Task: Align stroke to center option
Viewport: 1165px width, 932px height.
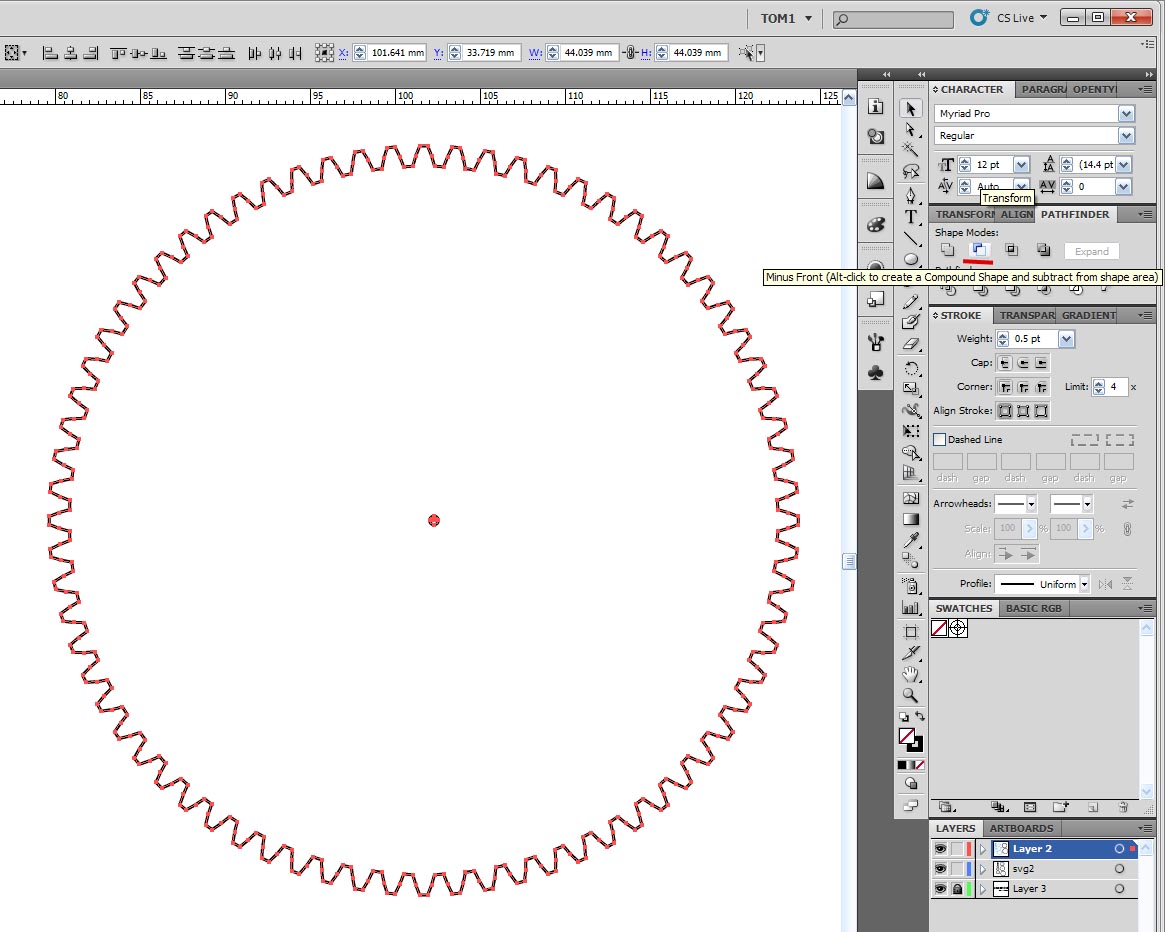Action: (1005, 411)
